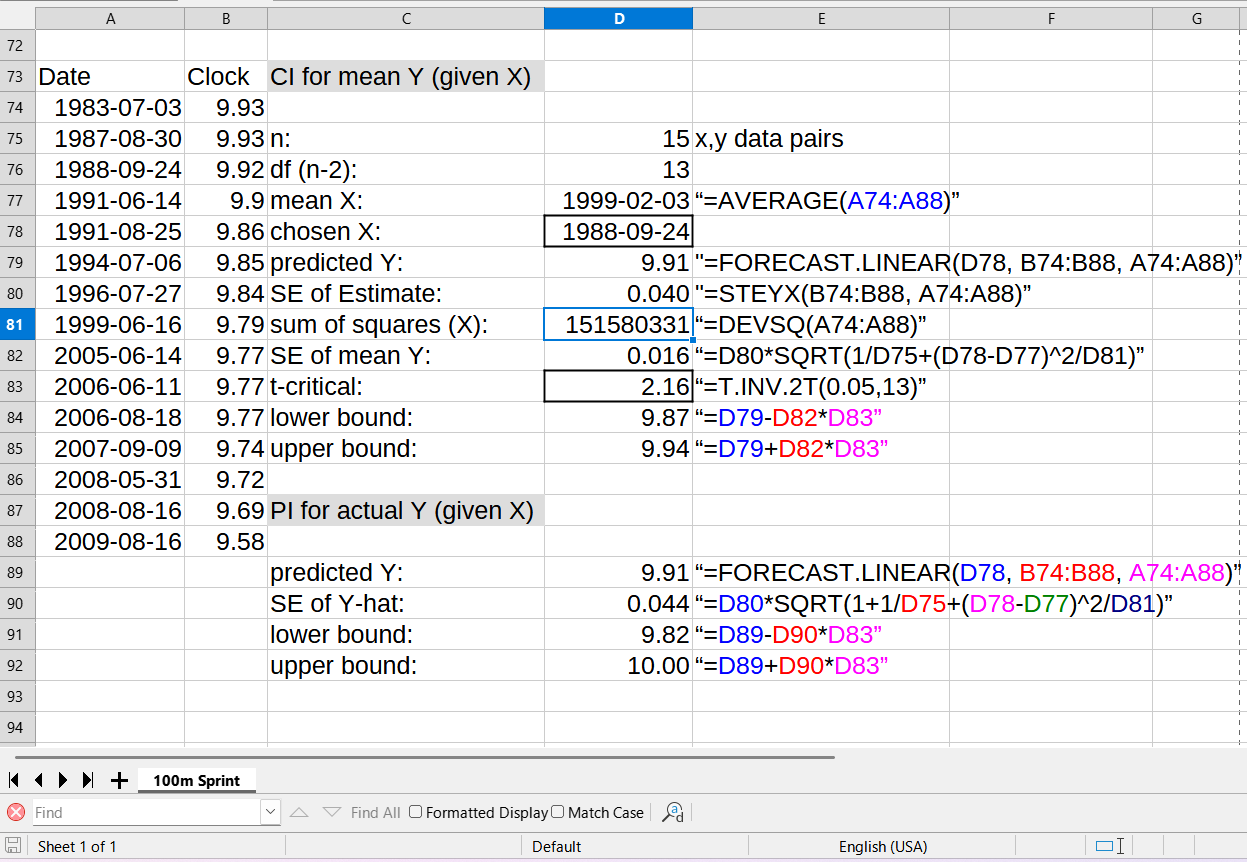Select SE of mean Y value 0.016
This screenshot has height=862, width=1247.
(618, 355)
